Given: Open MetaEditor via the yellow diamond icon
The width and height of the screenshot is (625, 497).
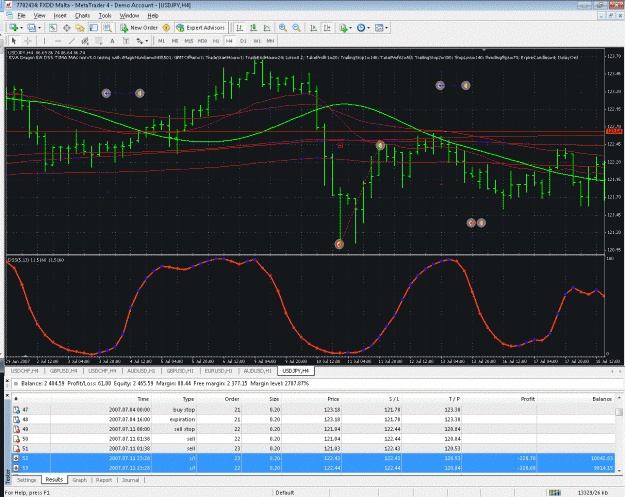Looking at the screenshot, I should pyautogui.click(x=166, y=28).
